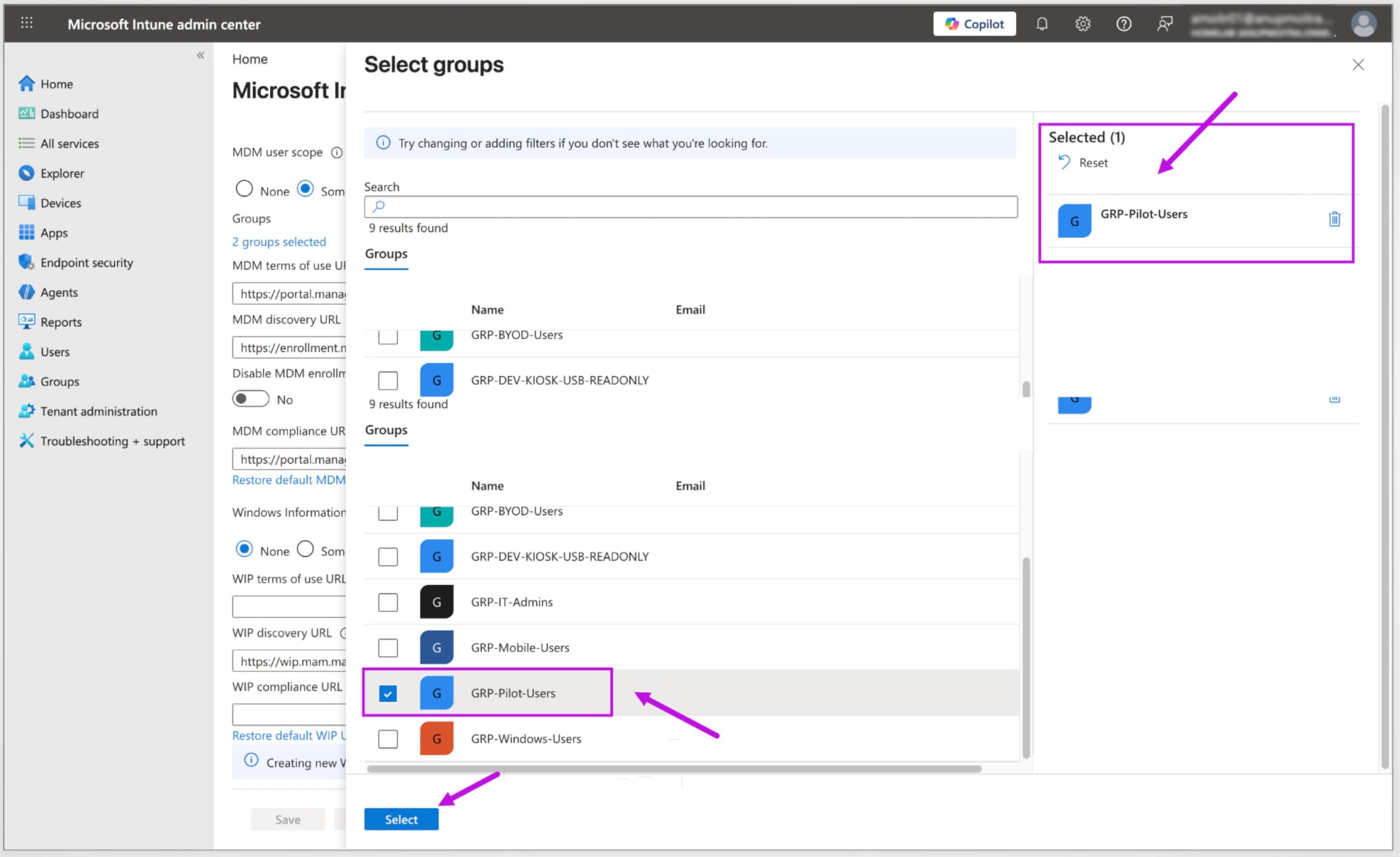The image size is (1400, 857).
Task: Click the search magnifier icon
Action: pos(378,207)
